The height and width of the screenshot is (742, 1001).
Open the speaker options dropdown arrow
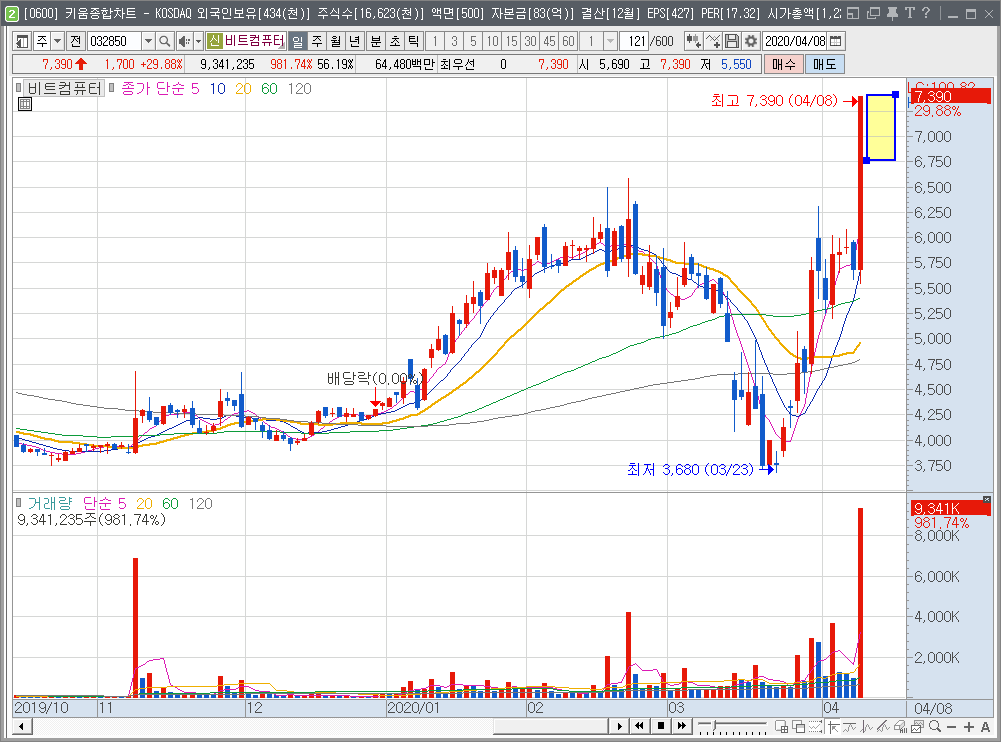(198, 42)
